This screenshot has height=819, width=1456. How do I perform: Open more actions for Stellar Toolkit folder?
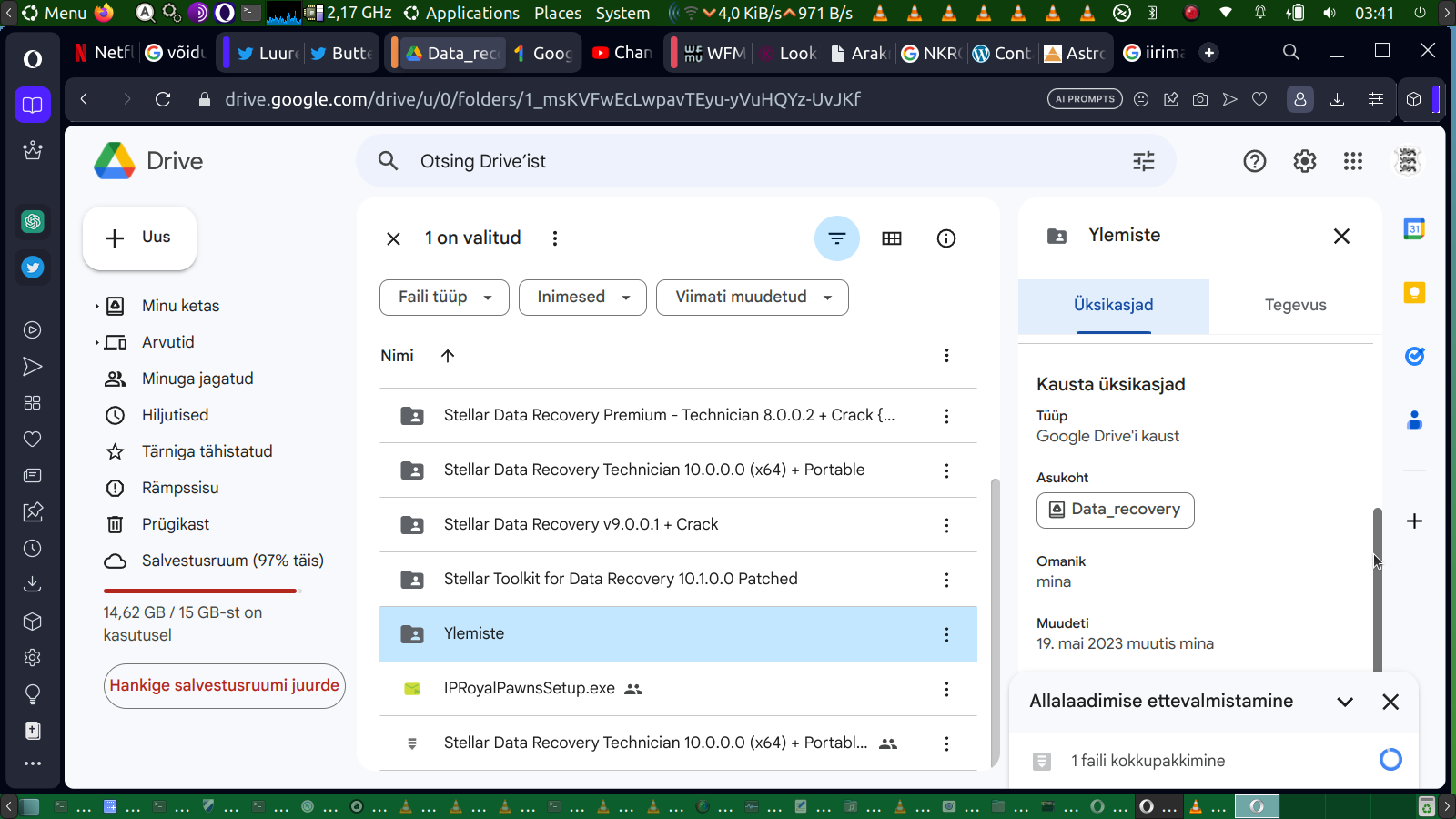click(946, 580)
